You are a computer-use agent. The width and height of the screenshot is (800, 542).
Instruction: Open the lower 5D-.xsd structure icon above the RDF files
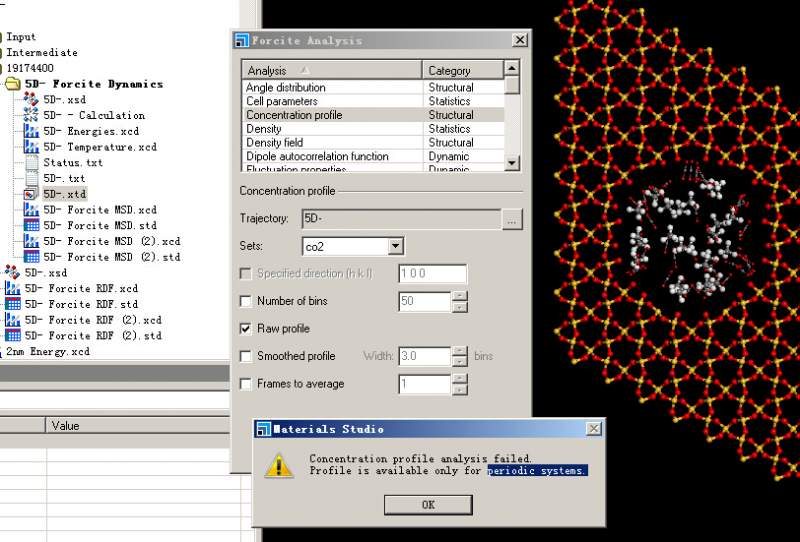(x=12, y=273)
